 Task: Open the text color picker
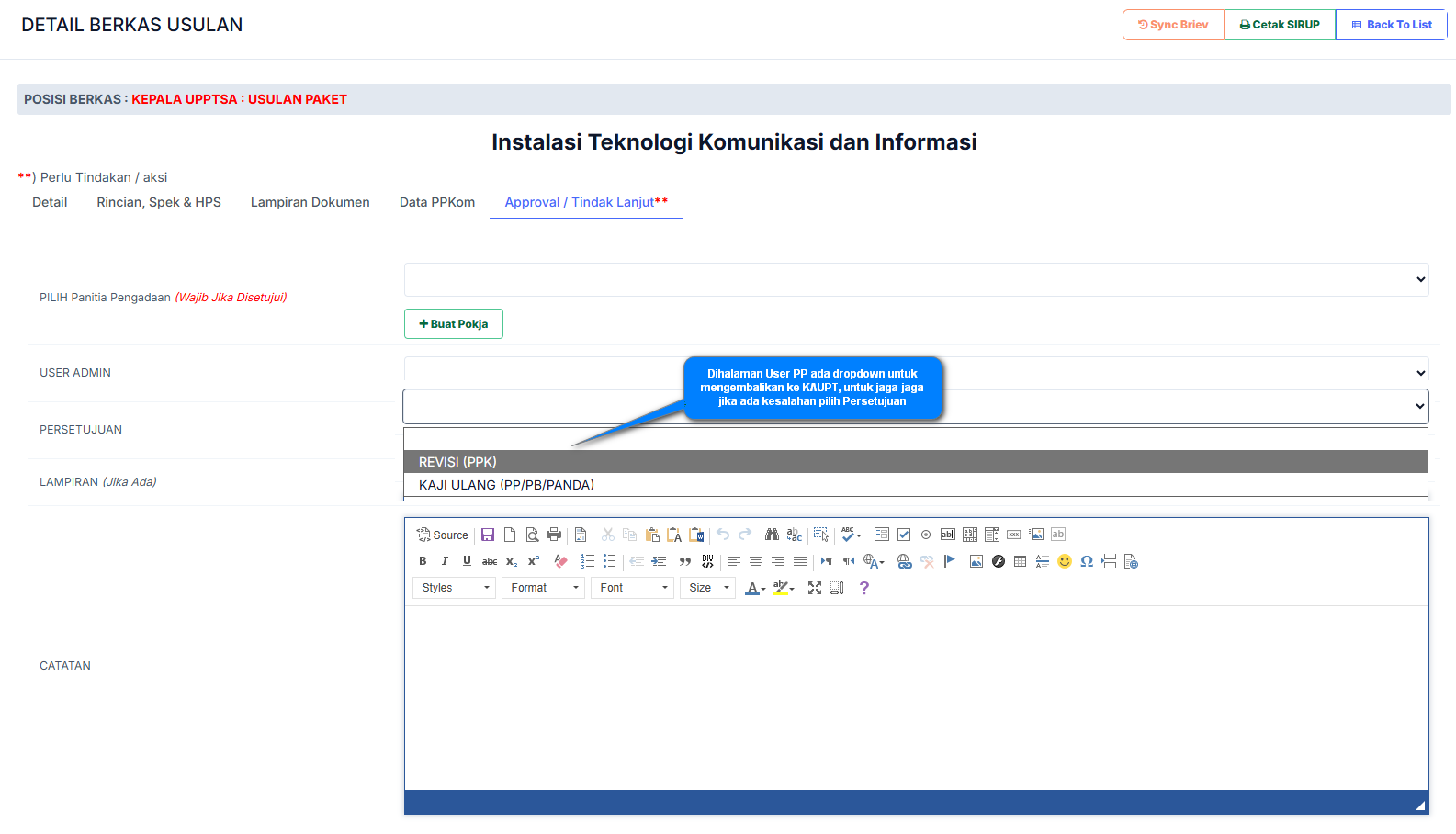755,588
